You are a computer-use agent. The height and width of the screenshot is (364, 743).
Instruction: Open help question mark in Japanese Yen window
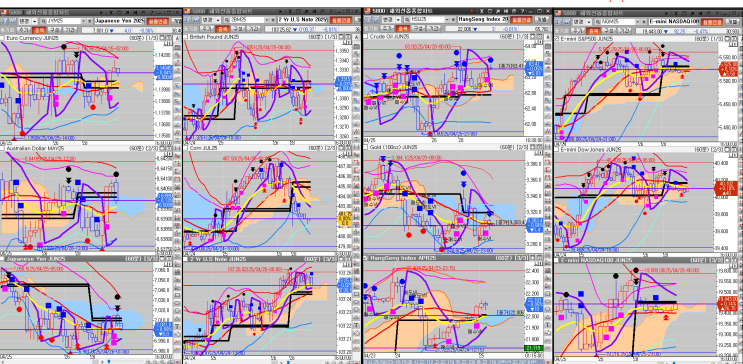pyautogui.click(x=152, y=13)
